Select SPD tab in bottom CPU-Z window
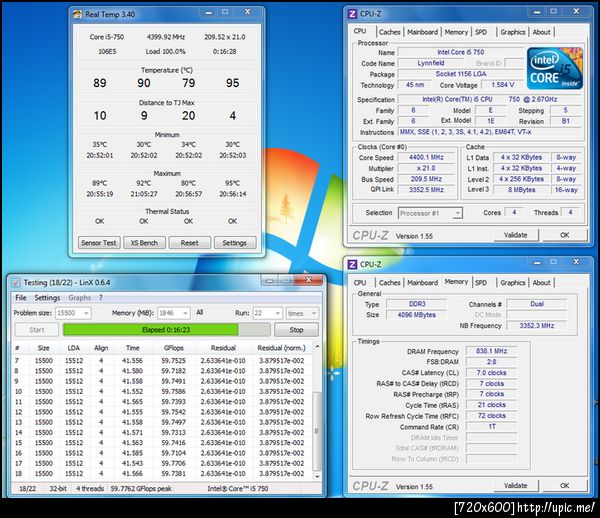 481,283
